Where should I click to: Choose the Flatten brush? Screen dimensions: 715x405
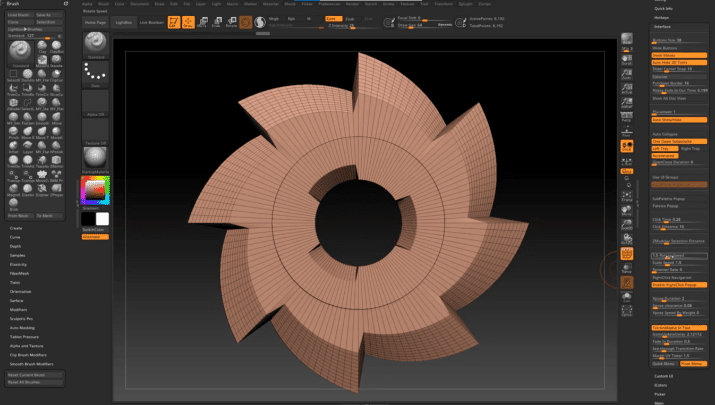pyautogui.click(x=28, y=119)
